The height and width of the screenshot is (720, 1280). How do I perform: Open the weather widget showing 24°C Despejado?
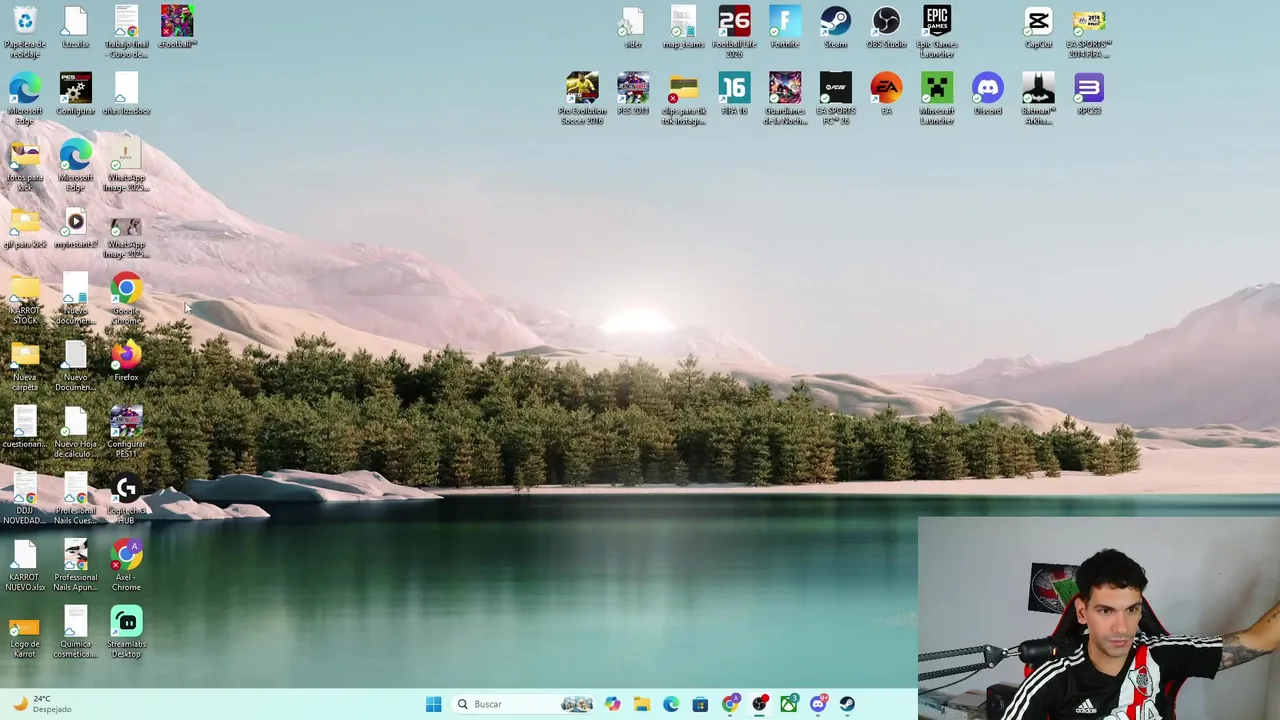pos(40,704)
